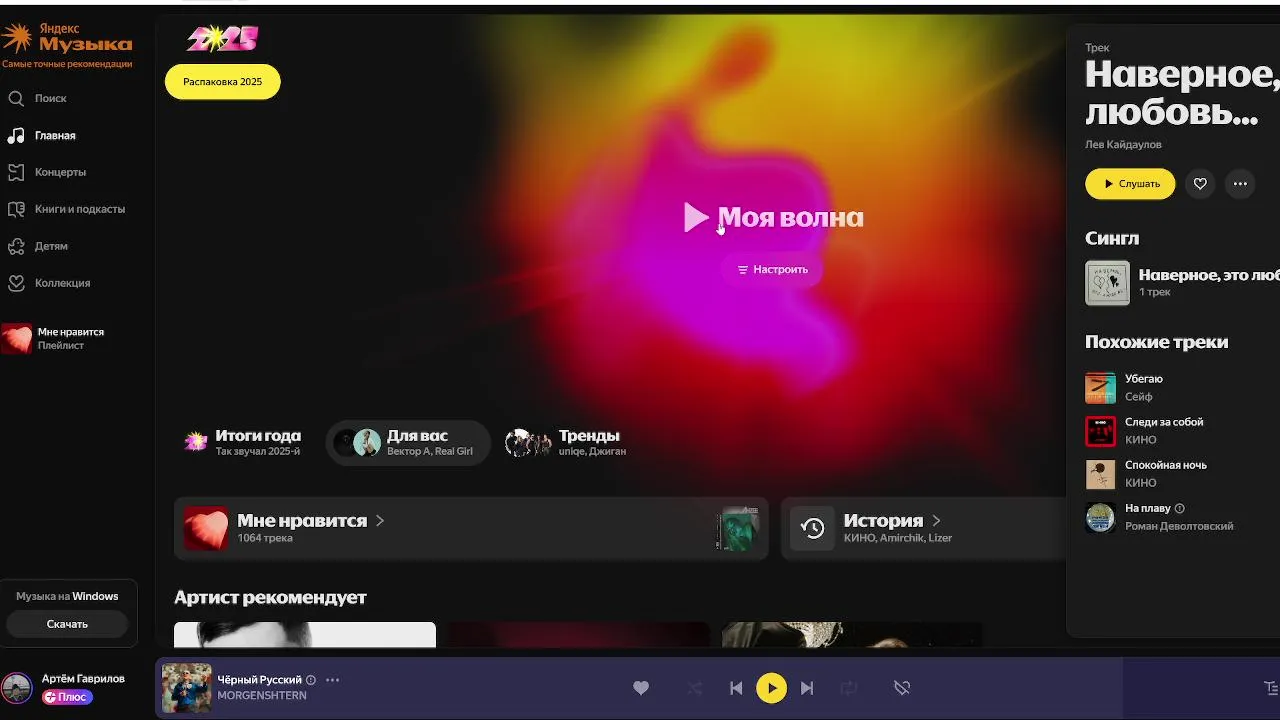Click the Книги и подкасты icon
This screenshot has width=1280, height=720.
tap(16, 209)
